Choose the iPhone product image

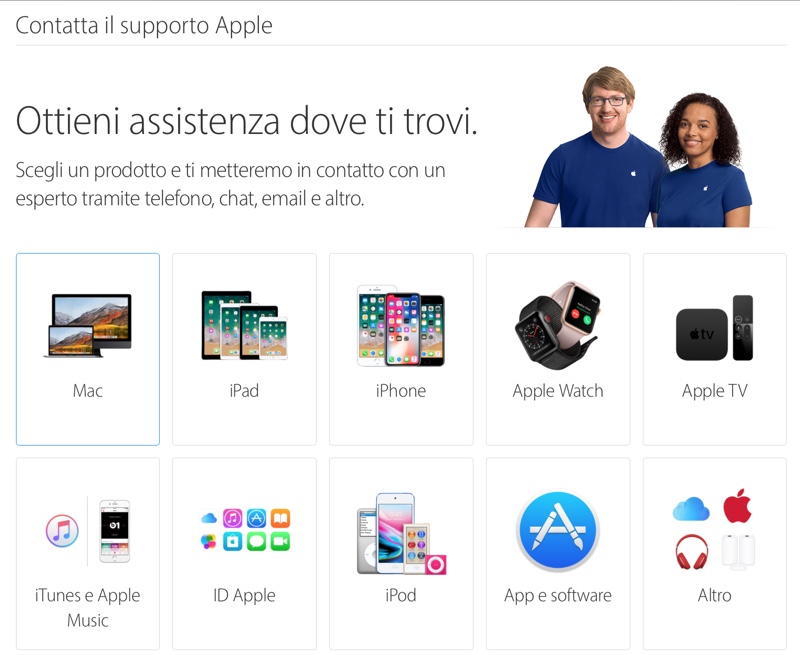point(401,325)
